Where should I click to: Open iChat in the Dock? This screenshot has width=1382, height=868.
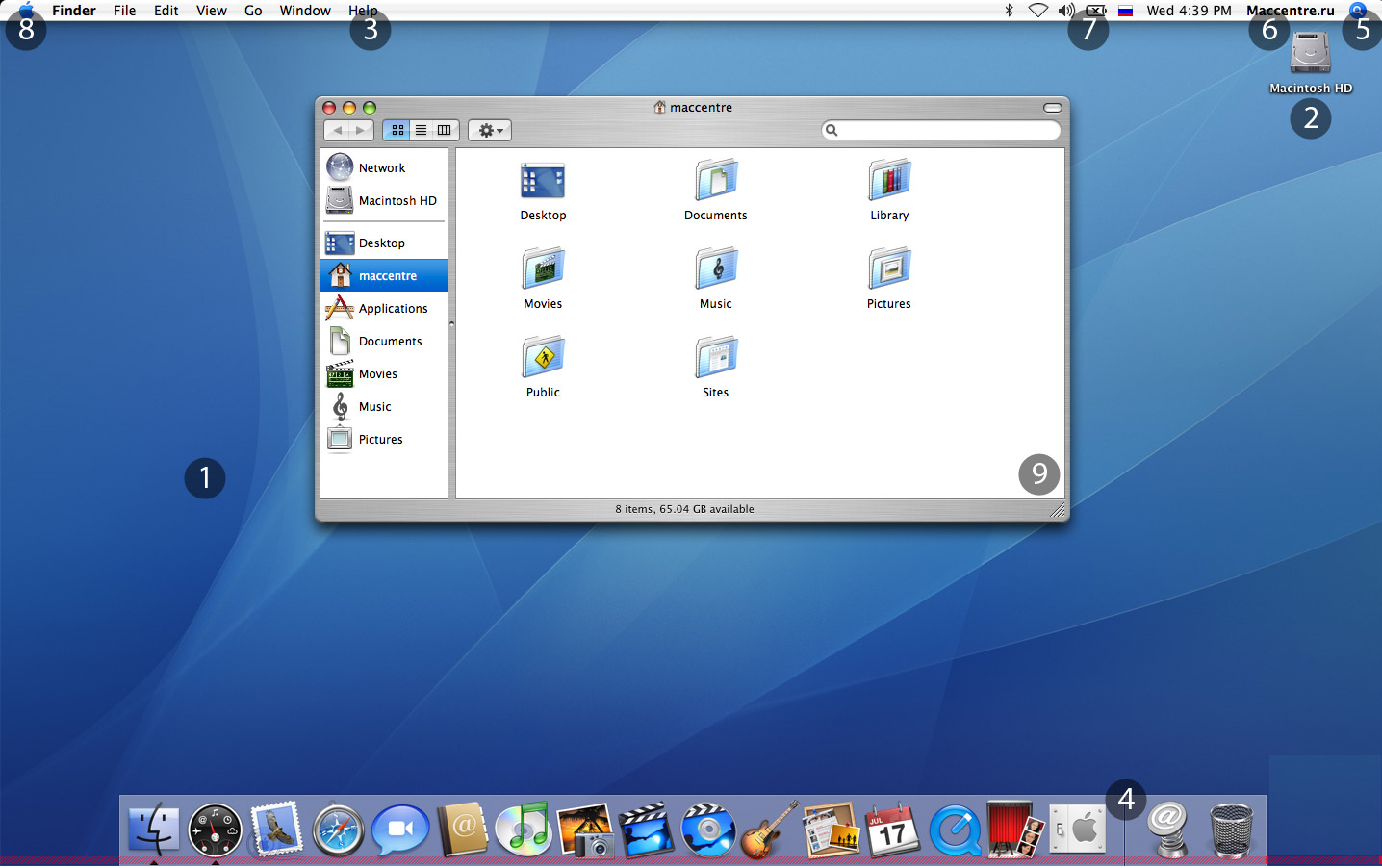400,830
